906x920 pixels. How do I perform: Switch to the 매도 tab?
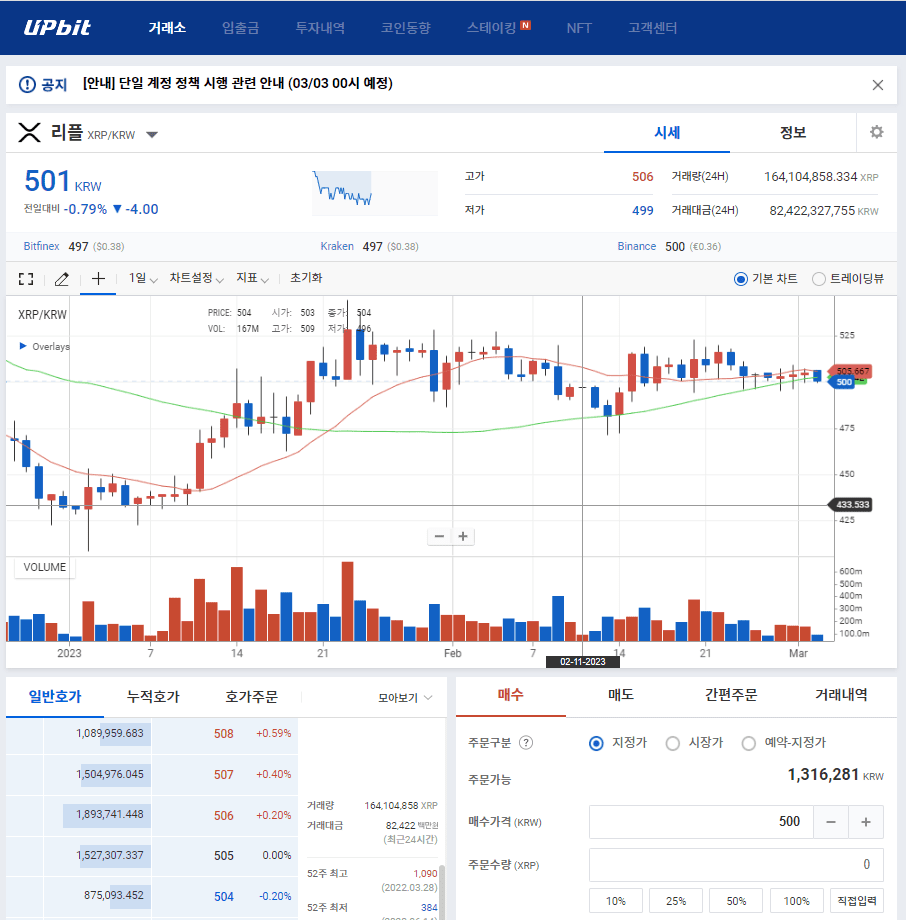620,695
